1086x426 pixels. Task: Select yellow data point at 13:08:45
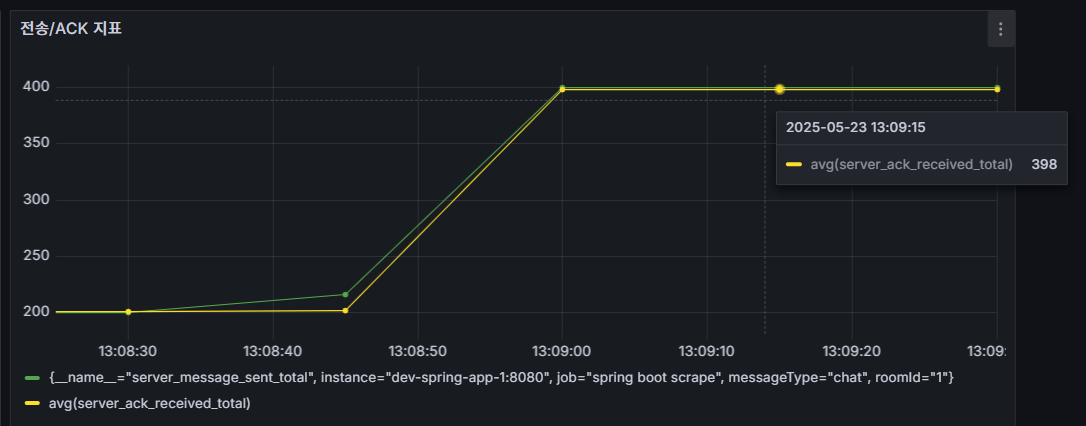[x=345, y=310]
